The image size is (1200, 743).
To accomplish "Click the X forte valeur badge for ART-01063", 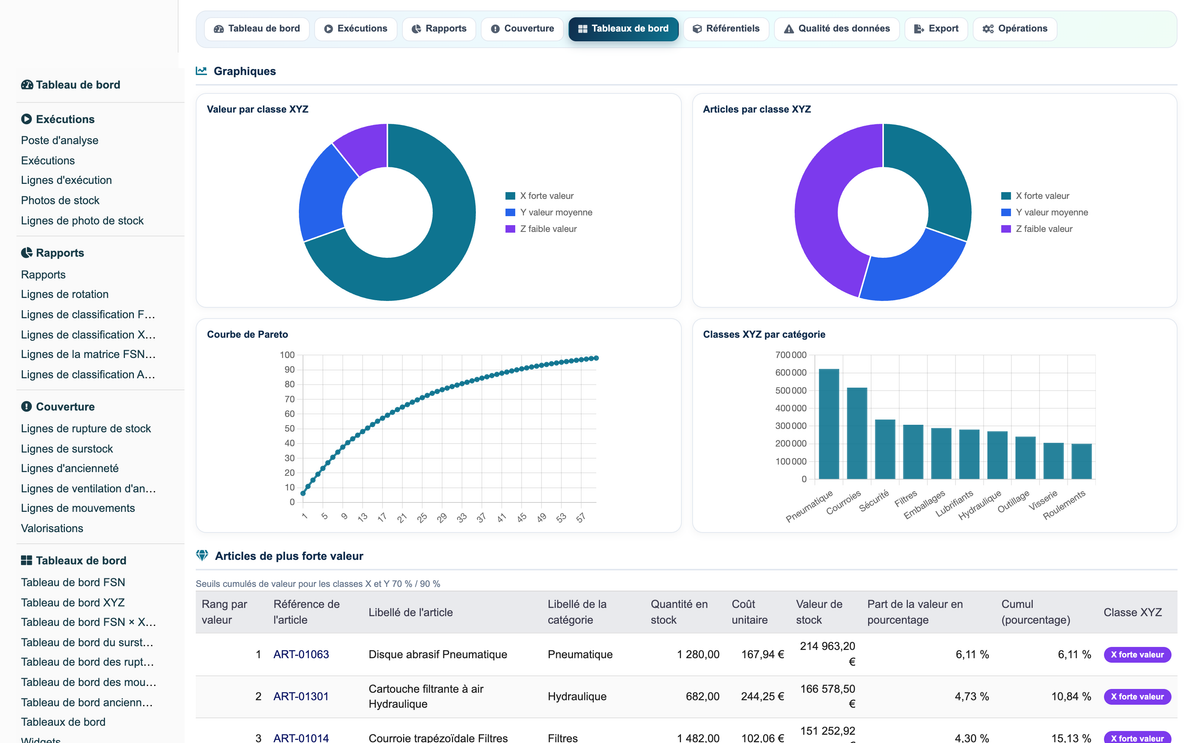I will click(x=1137, y=655).
